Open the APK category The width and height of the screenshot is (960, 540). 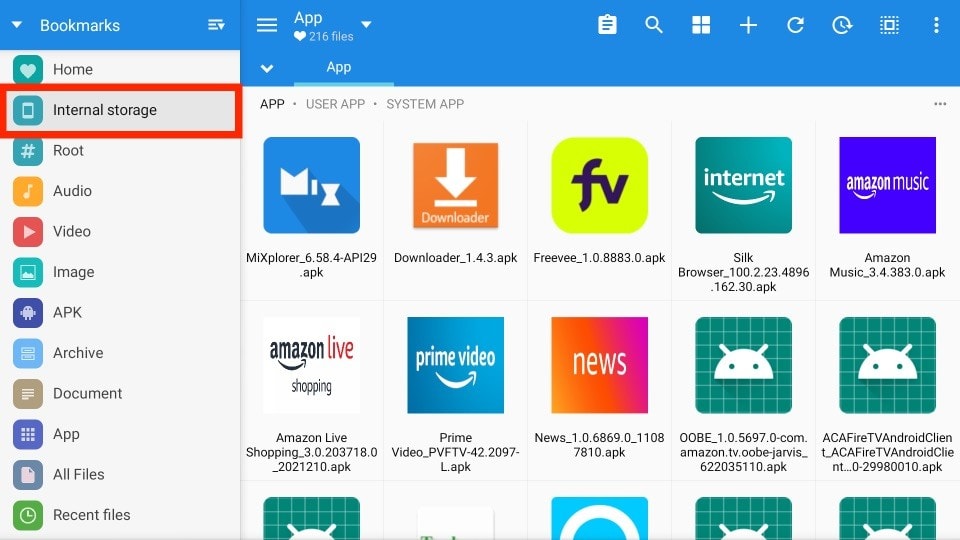point(120,312)
